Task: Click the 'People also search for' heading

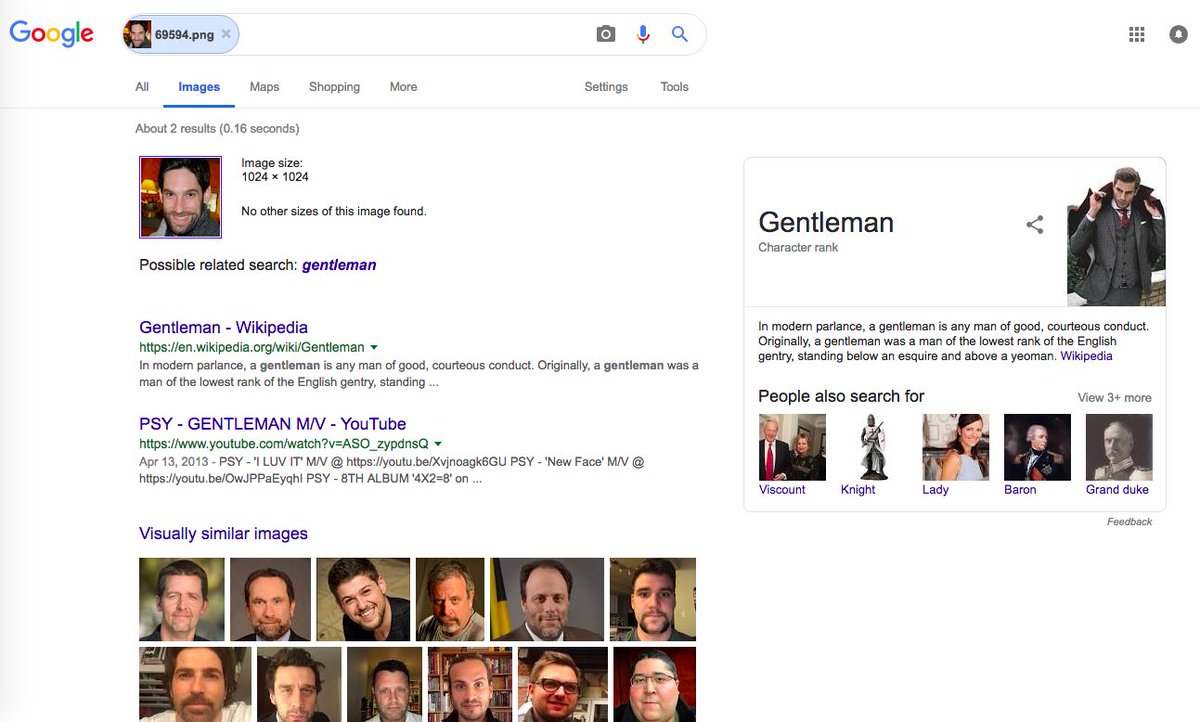Action: click(x=841, y=396)
